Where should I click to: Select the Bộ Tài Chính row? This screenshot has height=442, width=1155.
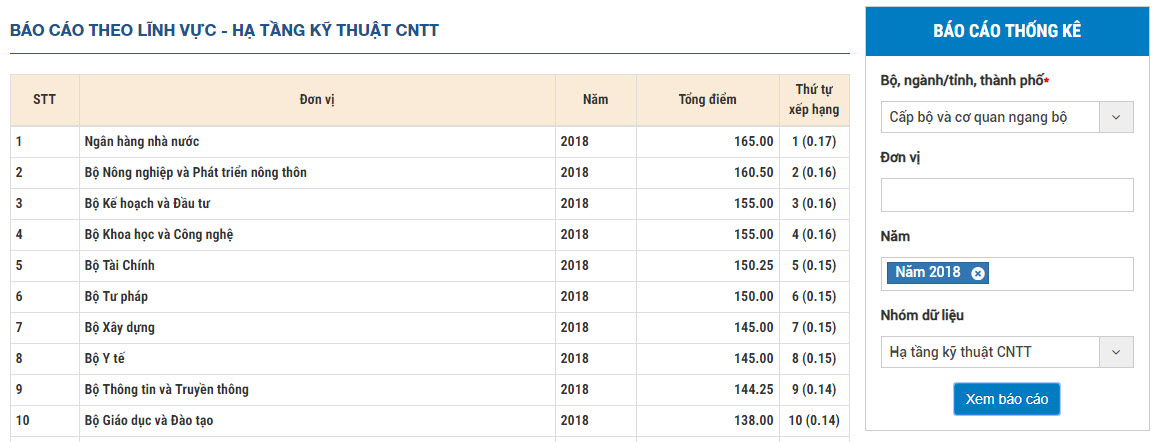point(120,266)
